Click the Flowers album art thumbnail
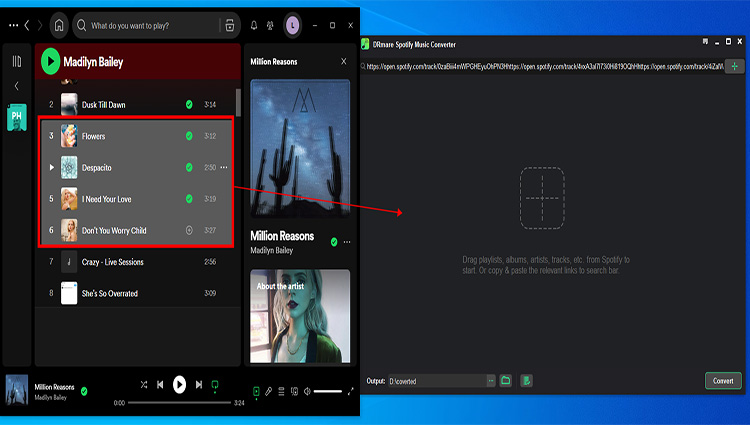The image size is (750, 425). (x=69, y=136)
